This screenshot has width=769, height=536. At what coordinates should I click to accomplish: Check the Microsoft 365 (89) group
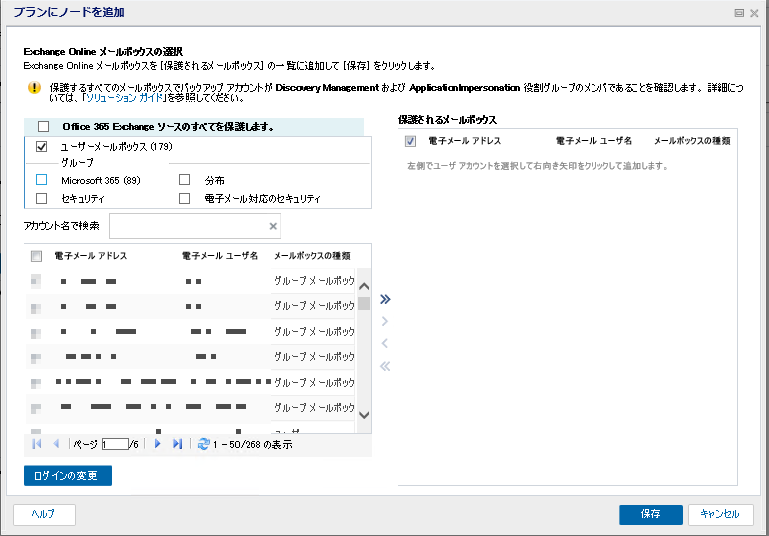coord(42,180)
